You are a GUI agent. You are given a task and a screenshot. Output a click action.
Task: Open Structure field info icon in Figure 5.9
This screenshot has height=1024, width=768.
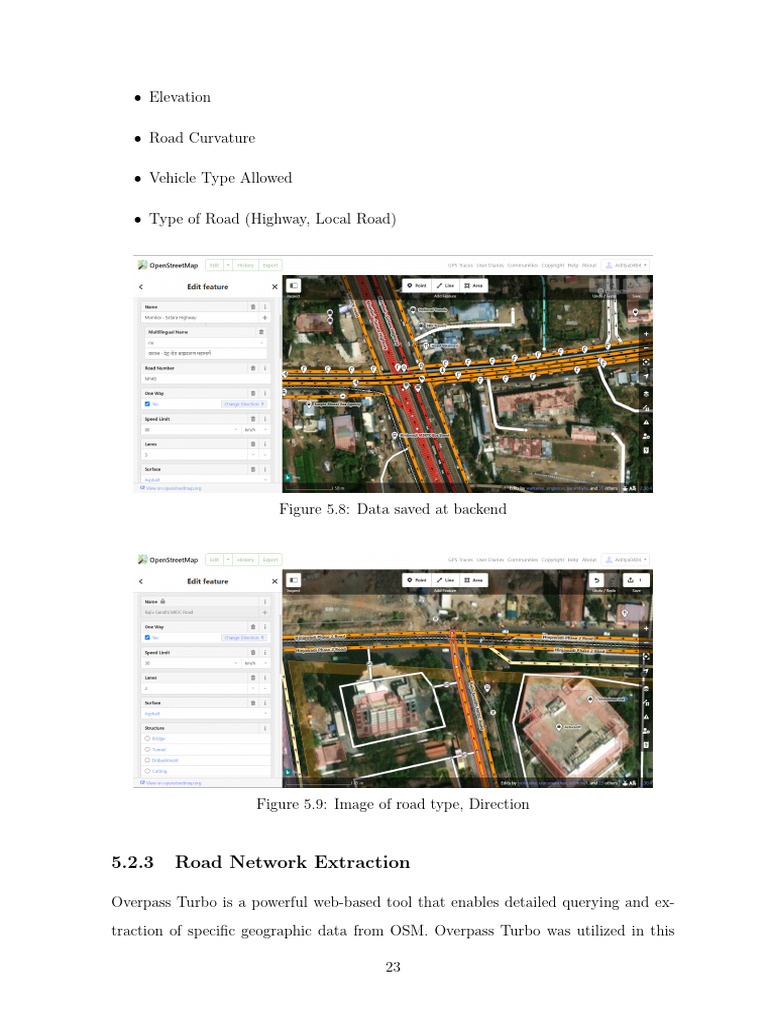click(x=265, y=728)
